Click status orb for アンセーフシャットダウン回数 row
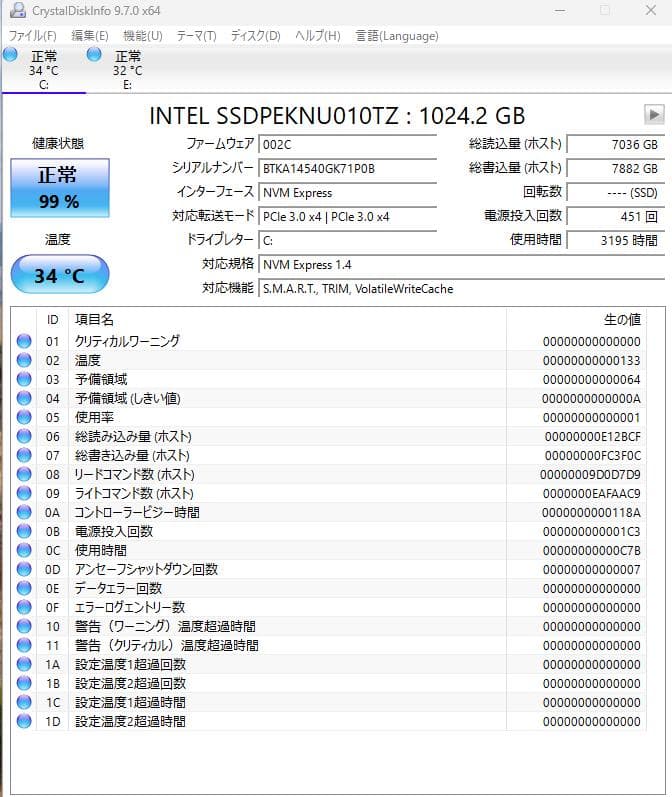This screenshot has height=797, width=672. pyautogui.click(x=24, y=569)
